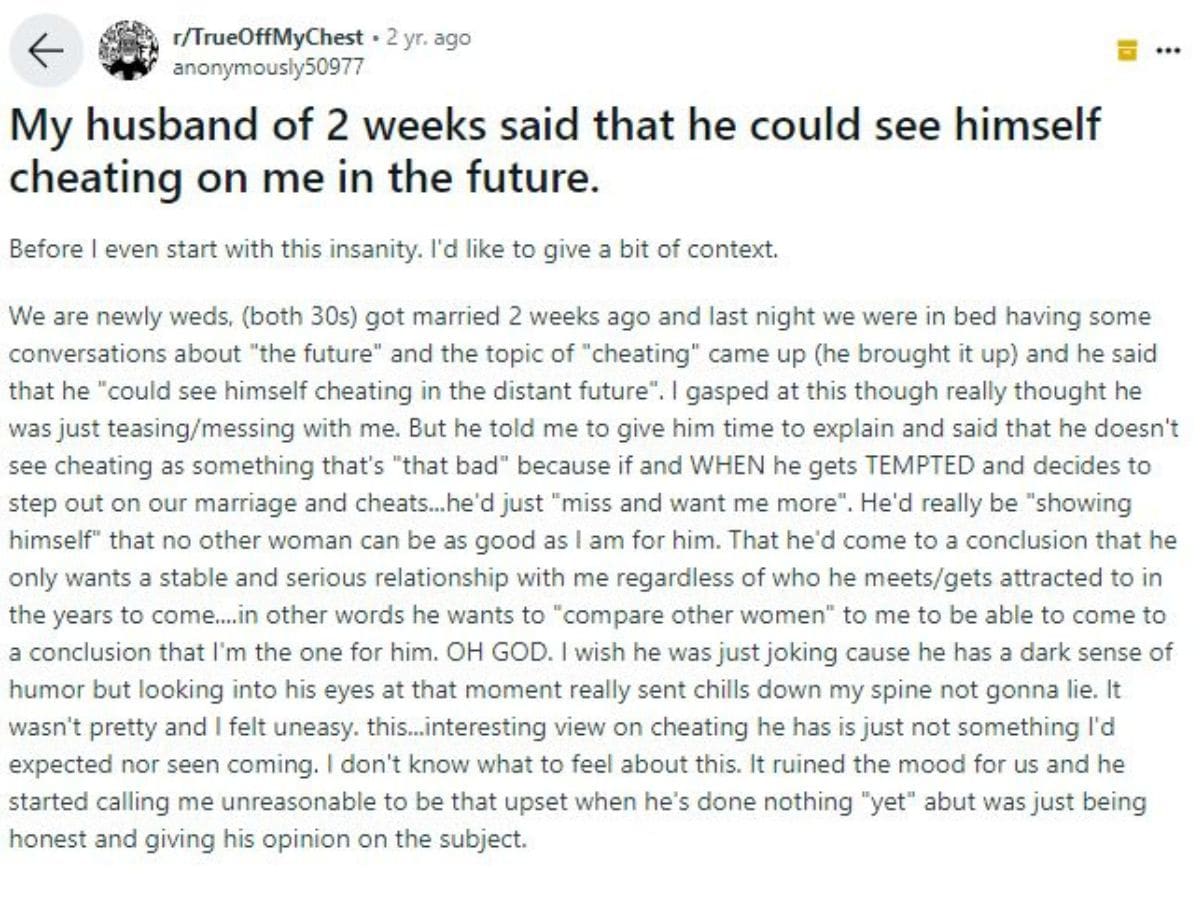Image resolution: width=1200 pixels, height=900 pixels.
Task: Open anonymously50977 user profile
Action: click(267, 66)
